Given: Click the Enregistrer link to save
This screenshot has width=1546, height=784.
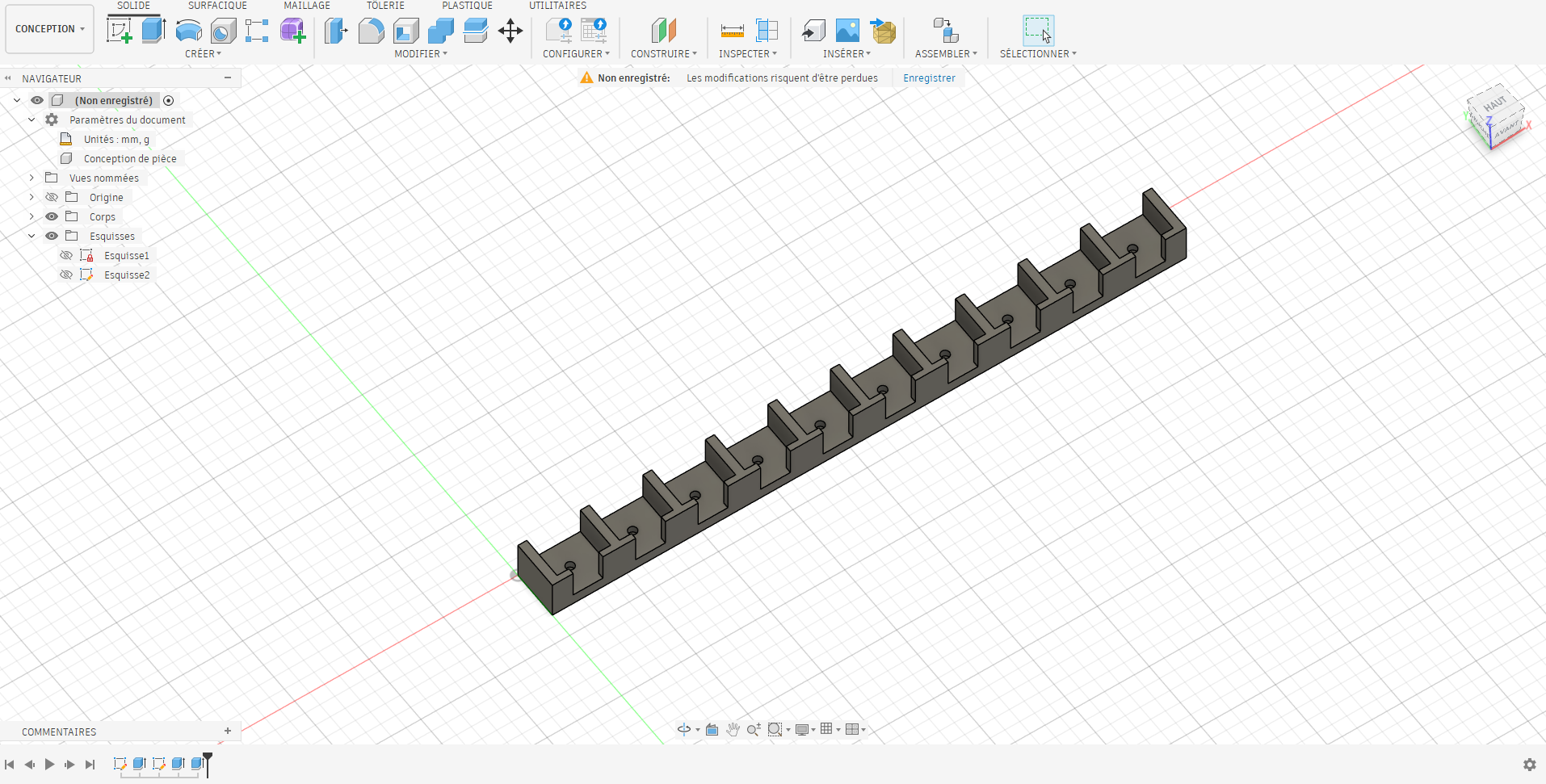Looking at the screenshot, I should pos(930,78).
